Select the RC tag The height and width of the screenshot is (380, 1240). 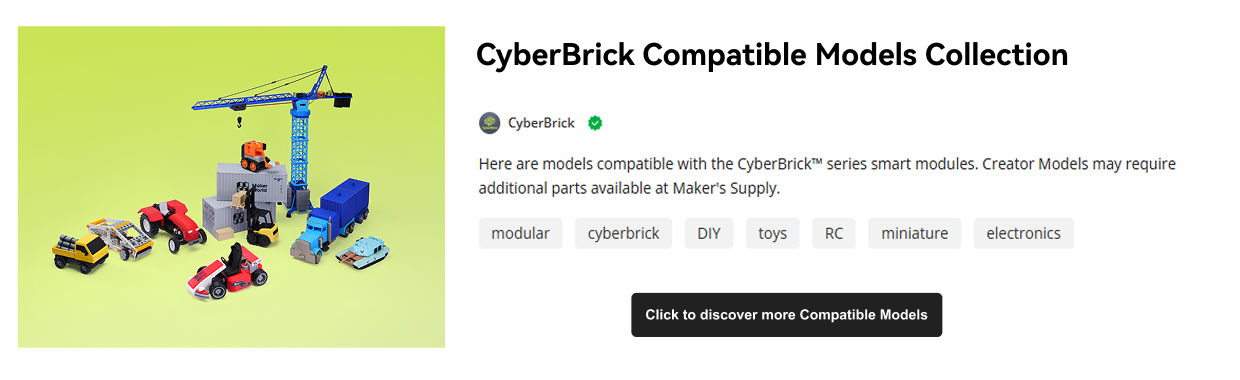[834, 233]
